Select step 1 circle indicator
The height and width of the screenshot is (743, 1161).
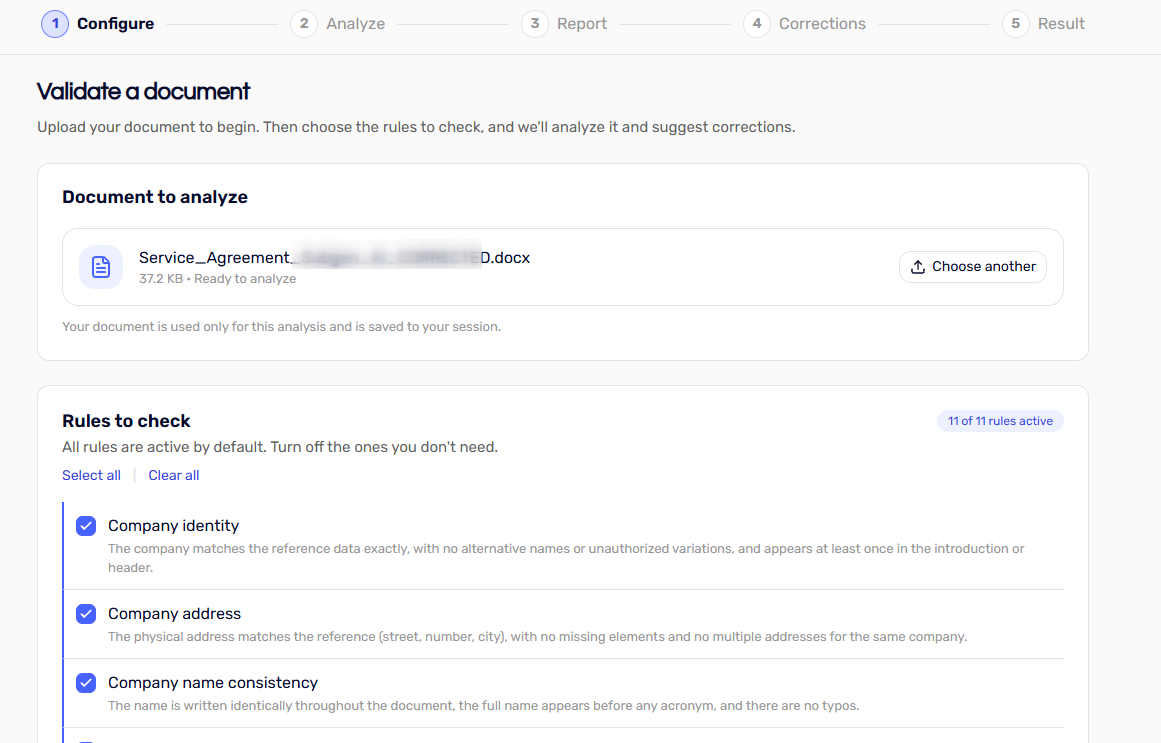pos(55,24)
